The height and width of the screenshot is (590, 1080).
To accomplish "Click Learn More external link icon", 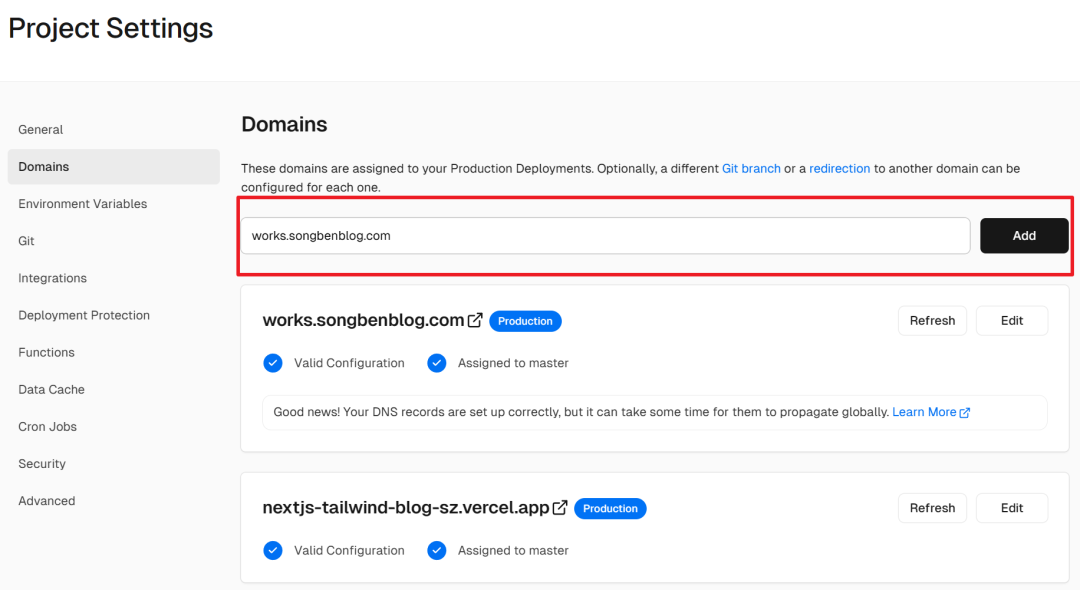I will tap(965, 413).
